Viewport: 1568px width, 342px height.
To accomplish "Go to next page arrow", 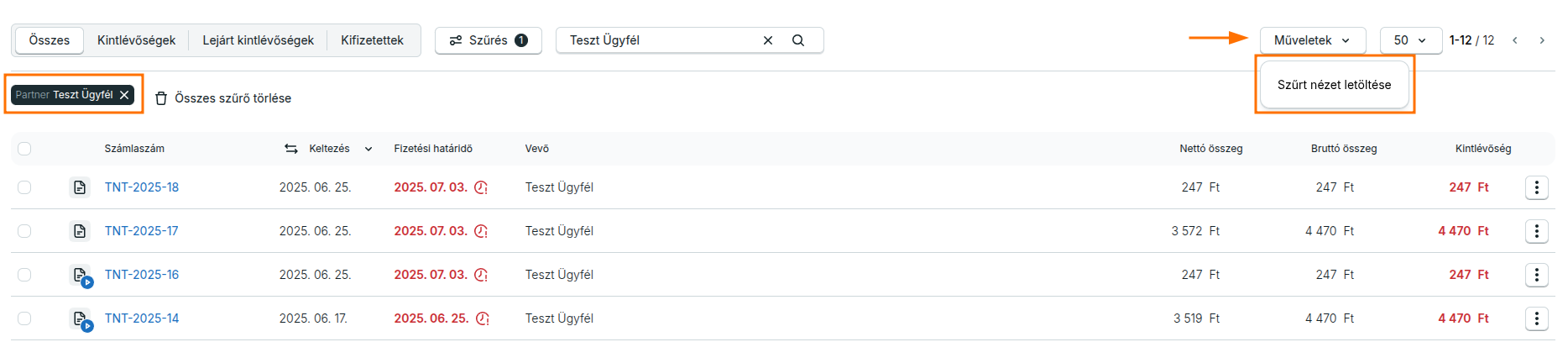I will [1542, 40].
